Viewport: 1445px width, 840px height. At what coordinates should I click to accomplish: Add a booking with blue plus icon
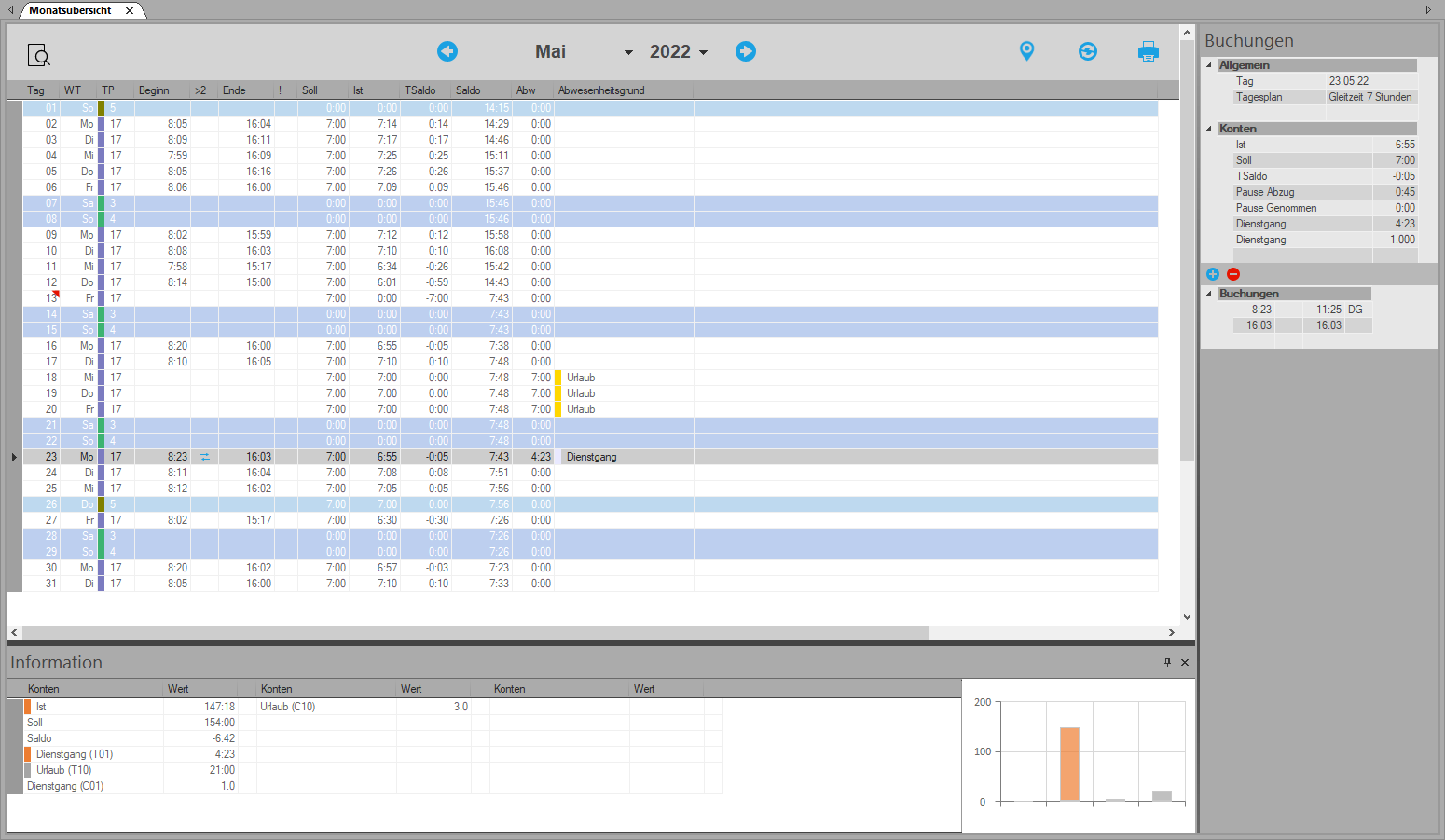point(1213,274)
